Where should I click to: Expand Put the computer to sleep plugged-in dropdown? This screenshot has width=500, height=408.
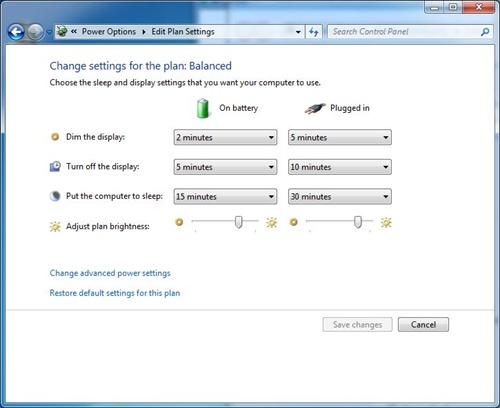[x=340, y=197]
